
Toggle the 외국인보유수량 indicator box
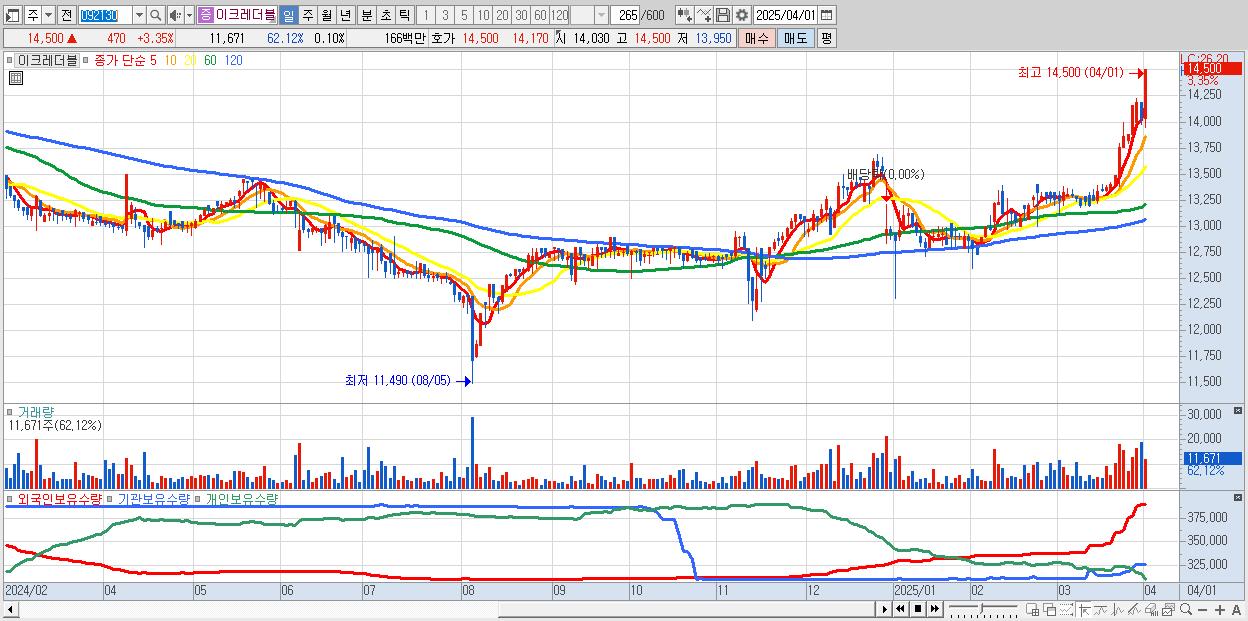coord(10,498)
